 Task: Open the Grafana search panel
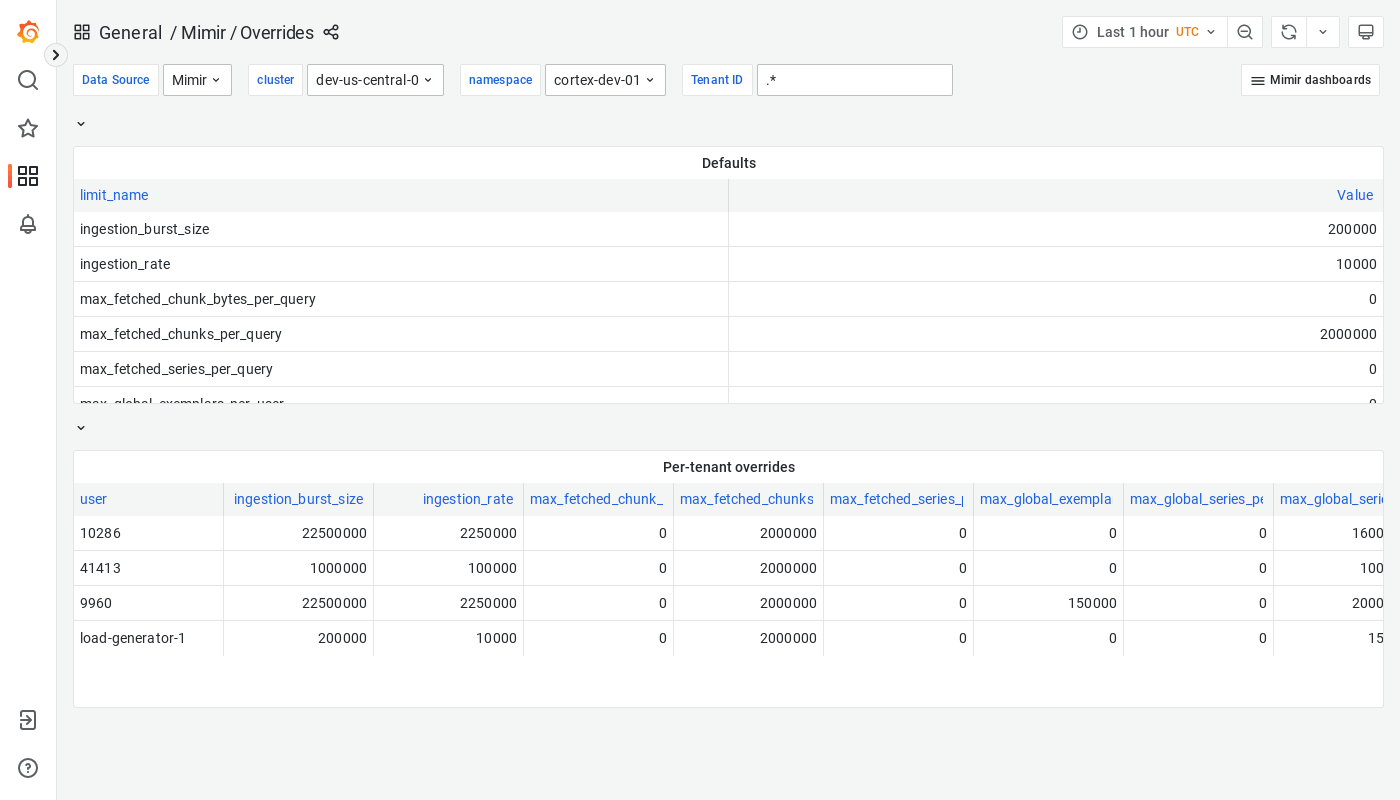(28, 80)
